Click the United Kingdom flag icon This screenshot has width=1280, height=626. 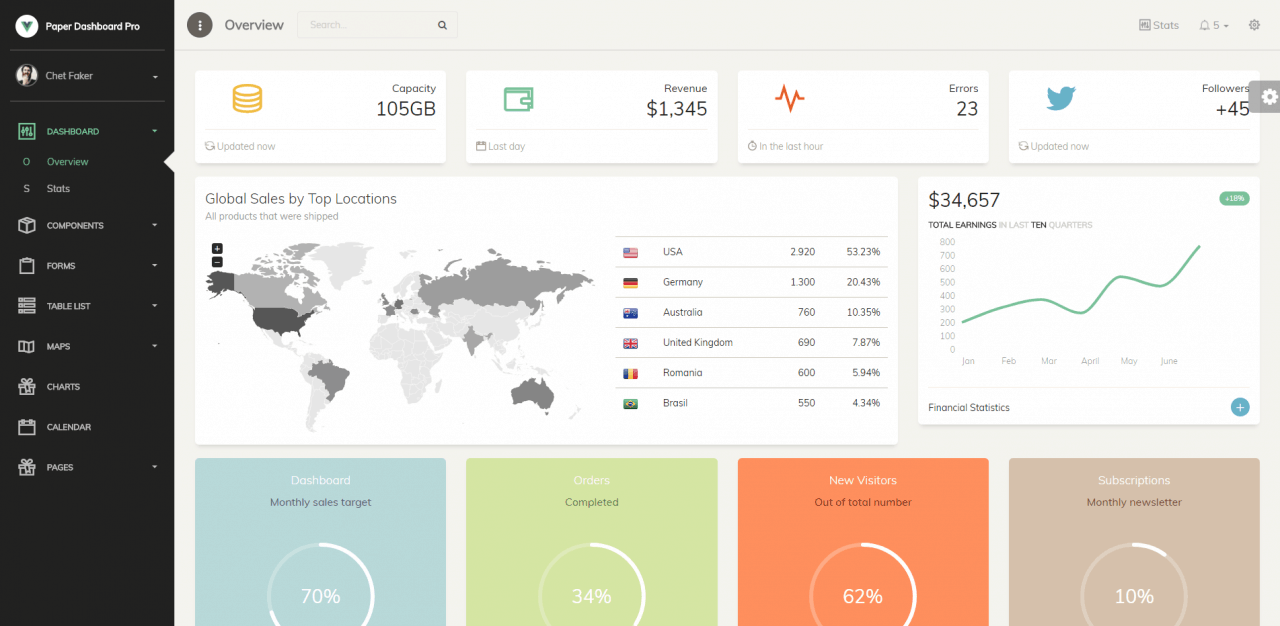click(x=630, y=343)
